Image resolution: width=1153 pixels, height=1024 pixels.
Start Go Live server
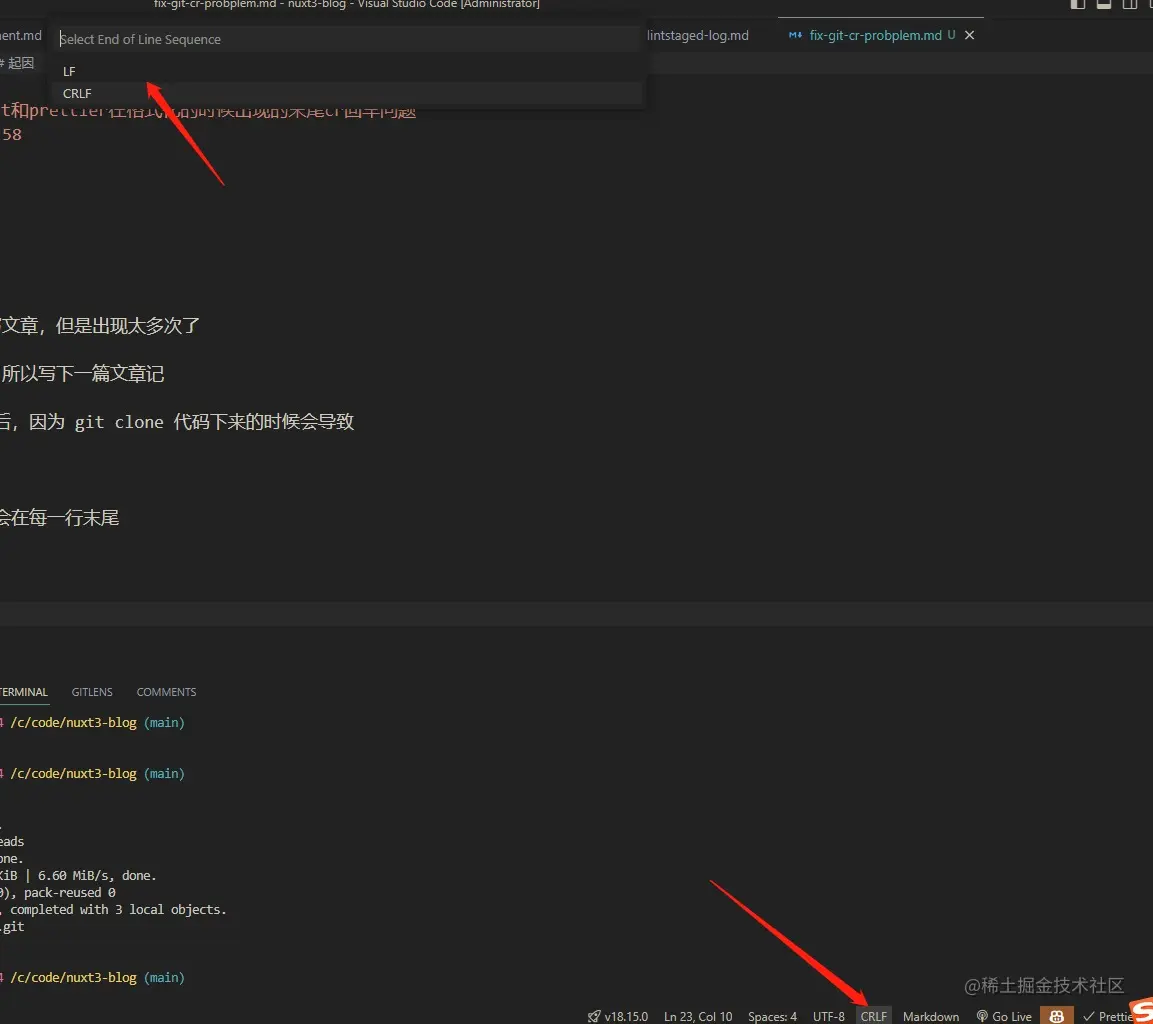(1004, 1017)
